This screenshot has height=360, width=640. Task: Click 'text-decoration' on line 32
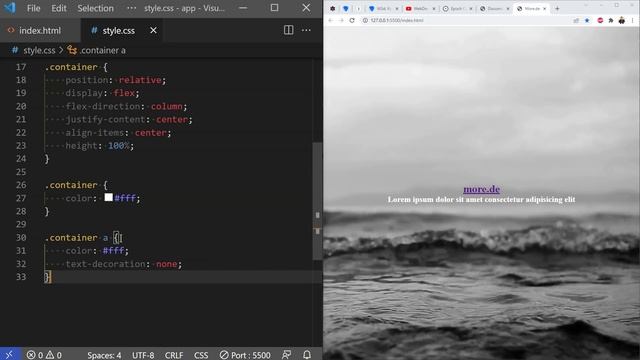tap(105, 264)
